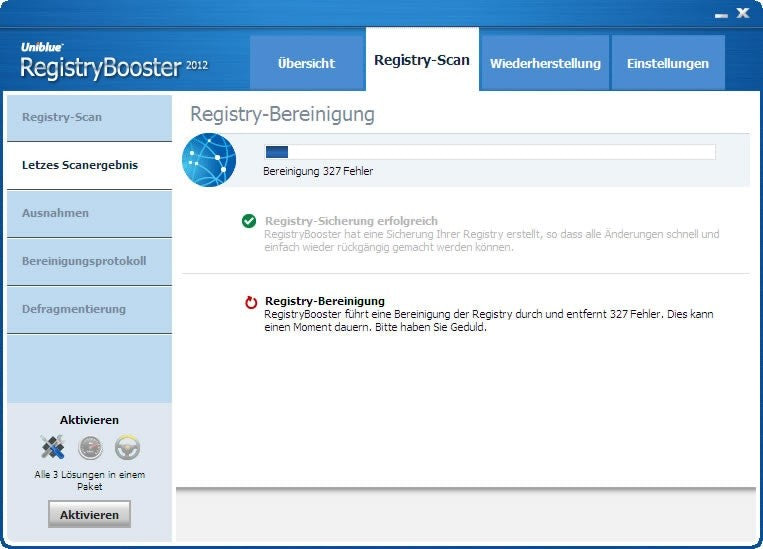The width and height of the screenshot is (763, 549).
Task: Close the RegistryBooster window
Action: click(x=743, y=13)
